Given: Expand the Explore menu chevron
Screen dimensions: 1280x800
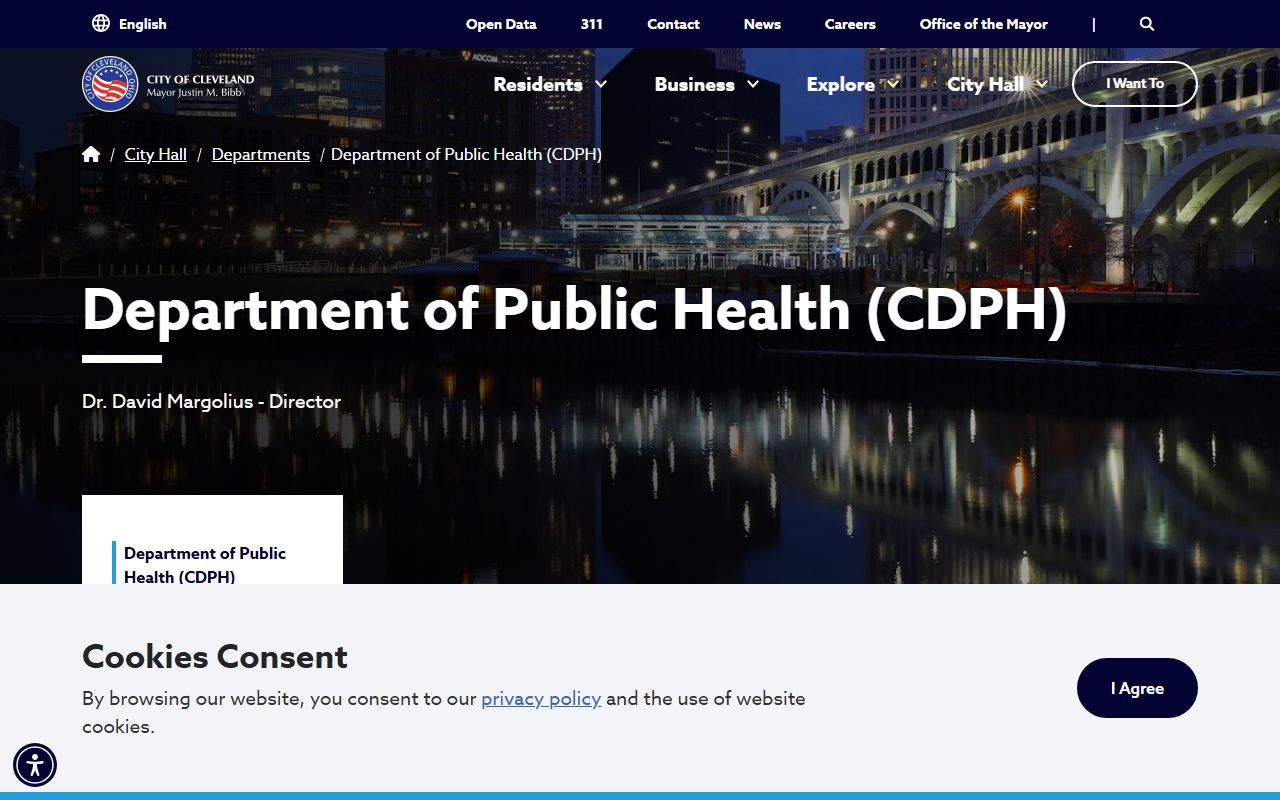Looking at the screenshot, I should pyautogui.click(x=893, y=85).
